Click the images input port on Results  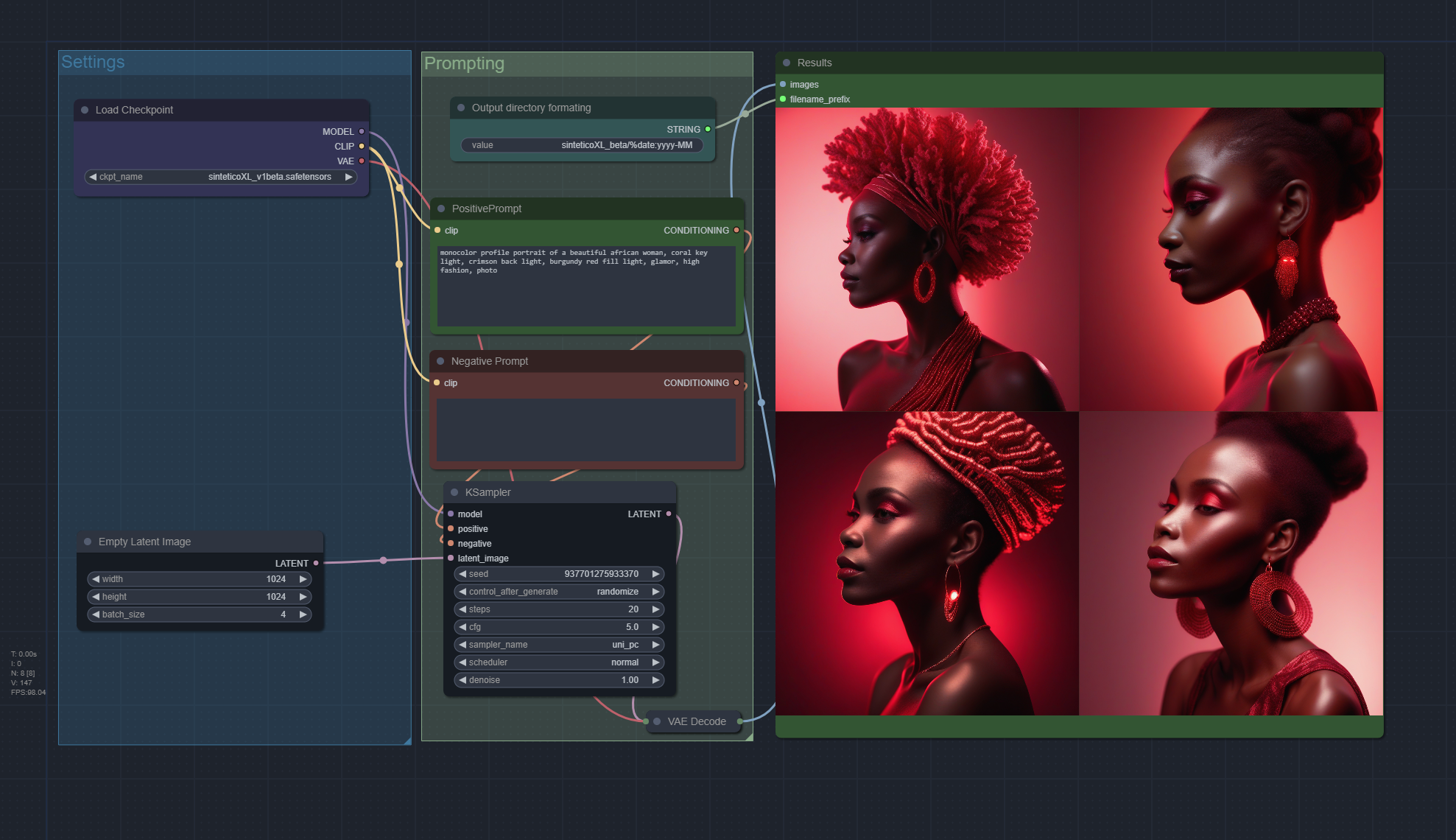783,84
